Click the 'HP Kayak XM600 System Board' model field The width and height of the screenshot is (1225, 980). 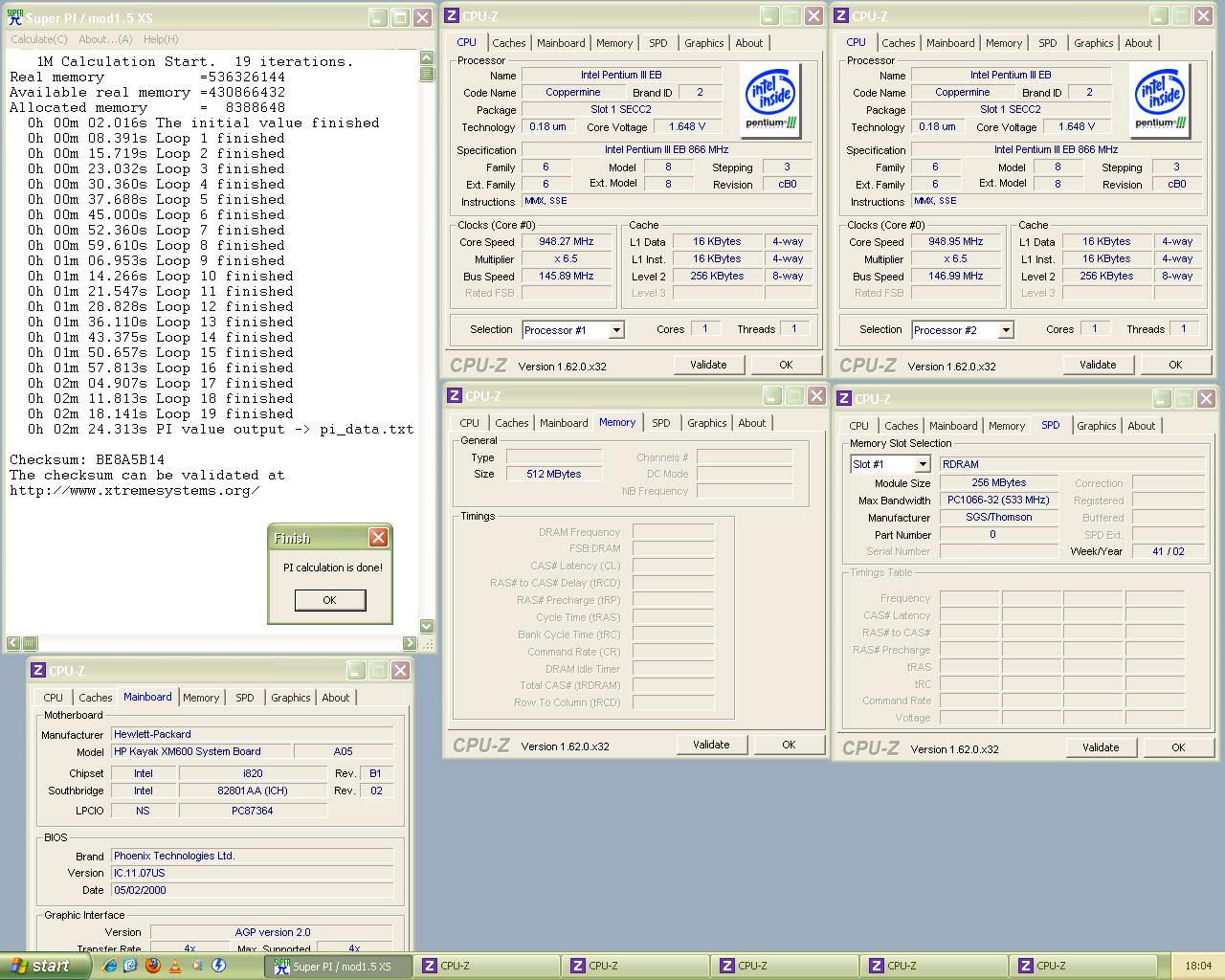[201, 751]
